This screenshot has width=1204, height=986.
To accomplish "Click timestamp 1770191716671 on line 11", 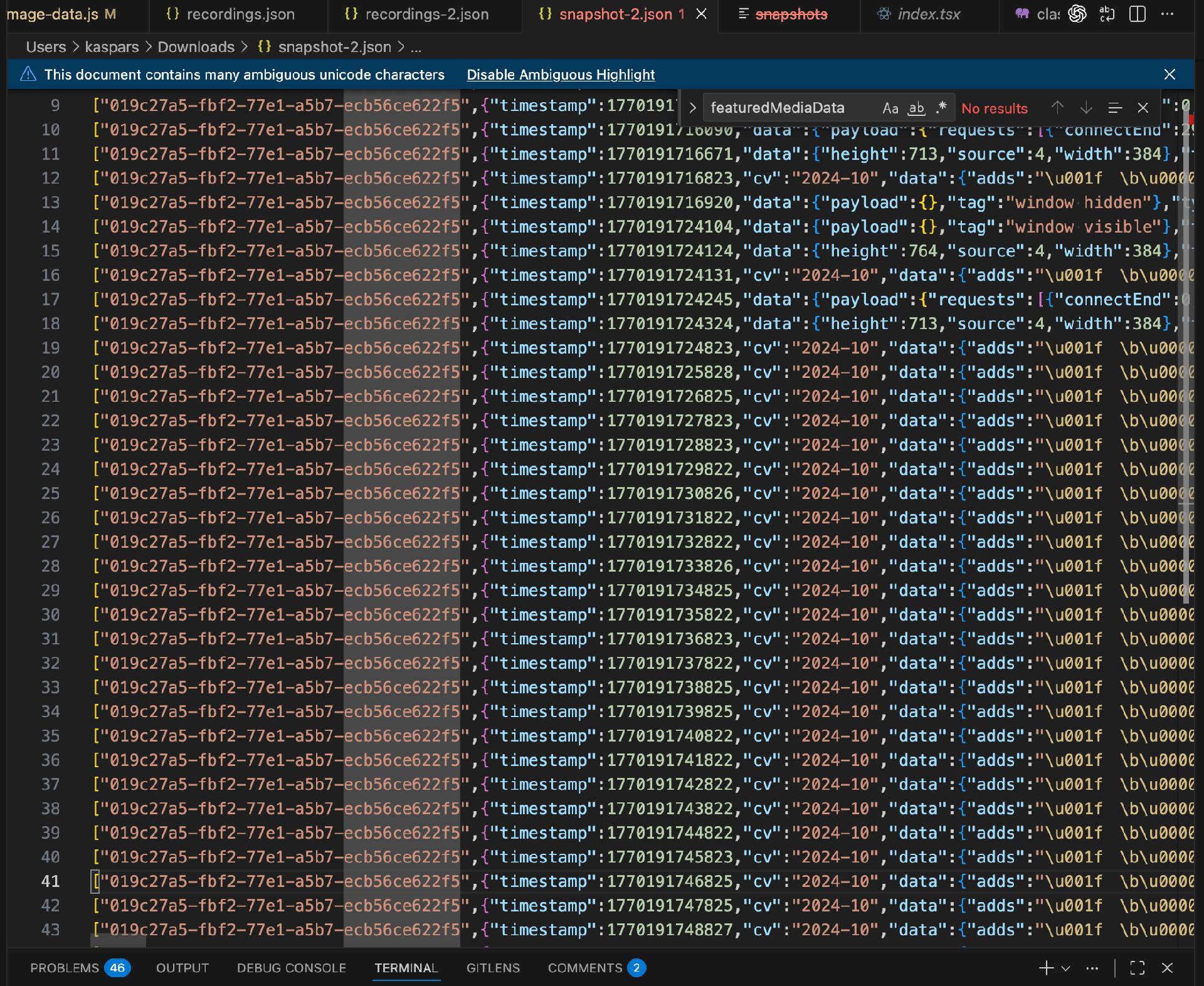I will [670, 154].
